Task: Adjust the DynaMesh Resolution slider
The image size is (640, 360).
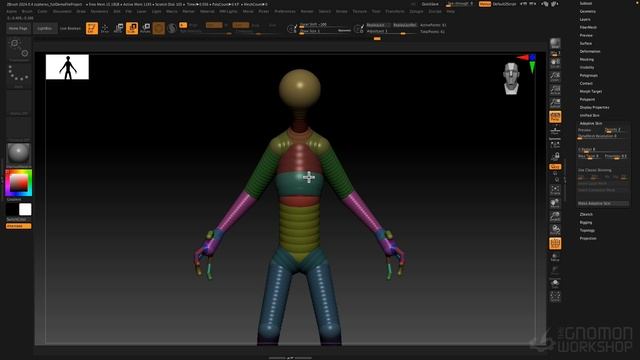Action: tap(602, 136)
